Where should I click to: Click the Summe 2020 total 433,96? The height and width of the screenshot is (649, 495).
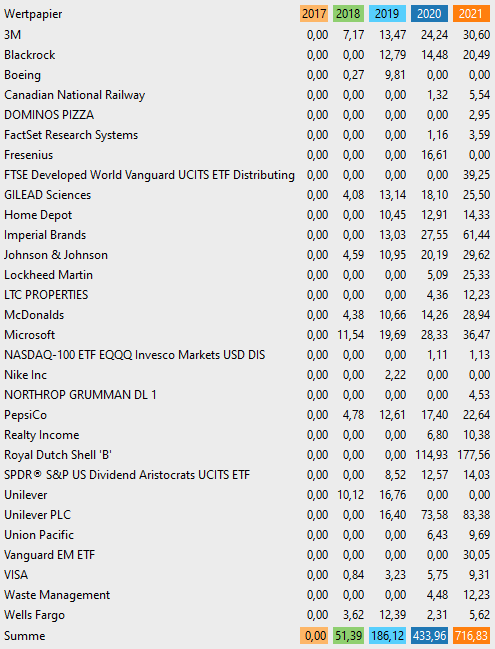[x=429, y=635]
